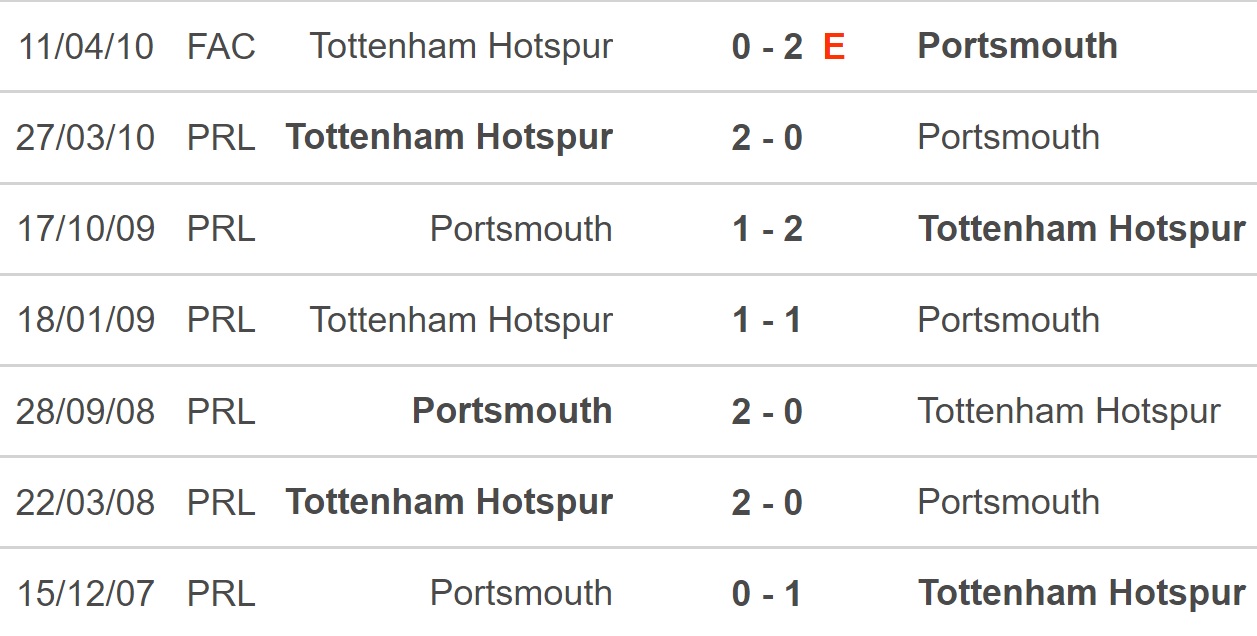Click the 11/04/10 match date
Image resolution: width=1257 pixels, height=636 pixels.
(x=85, y=47)
